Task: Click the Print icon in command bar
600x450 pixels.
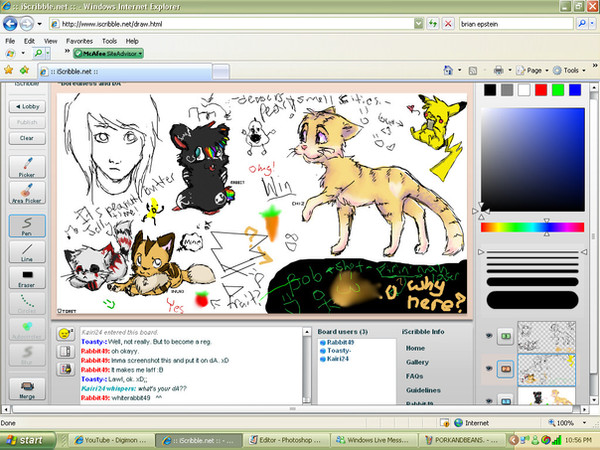Action: point(498,70)
